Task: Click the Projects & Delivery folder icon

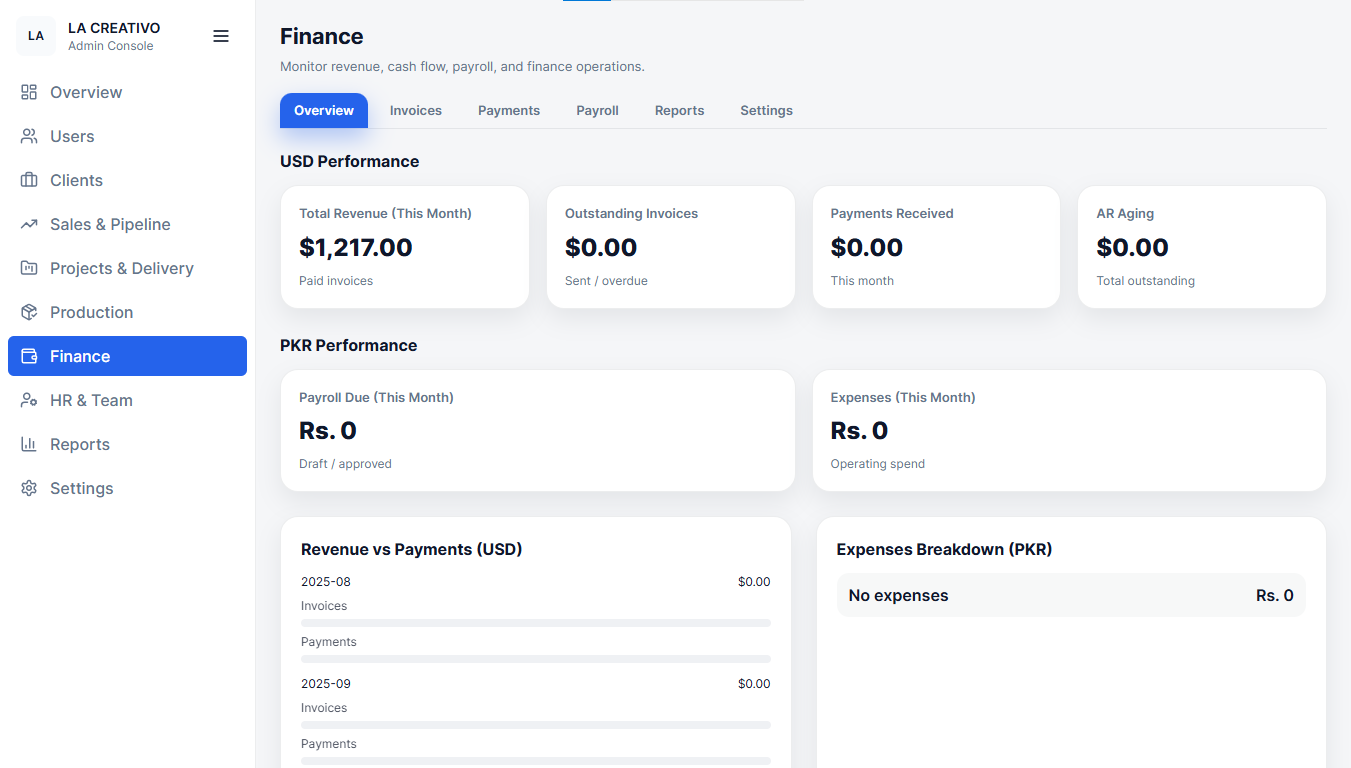Action: pos(29,268)
